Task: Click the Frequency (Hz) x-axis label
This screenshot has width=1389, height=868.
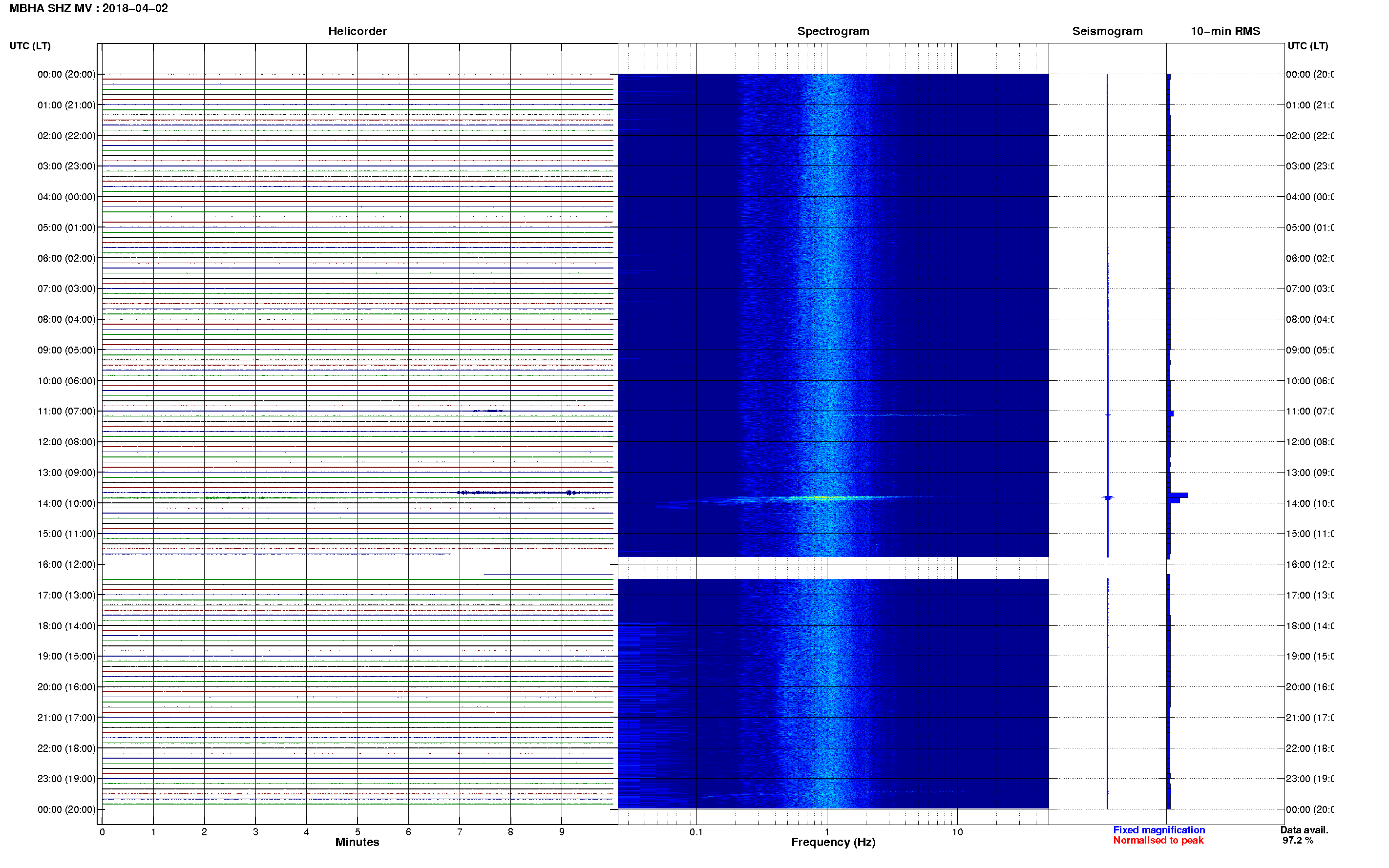Action: [833, 843]
